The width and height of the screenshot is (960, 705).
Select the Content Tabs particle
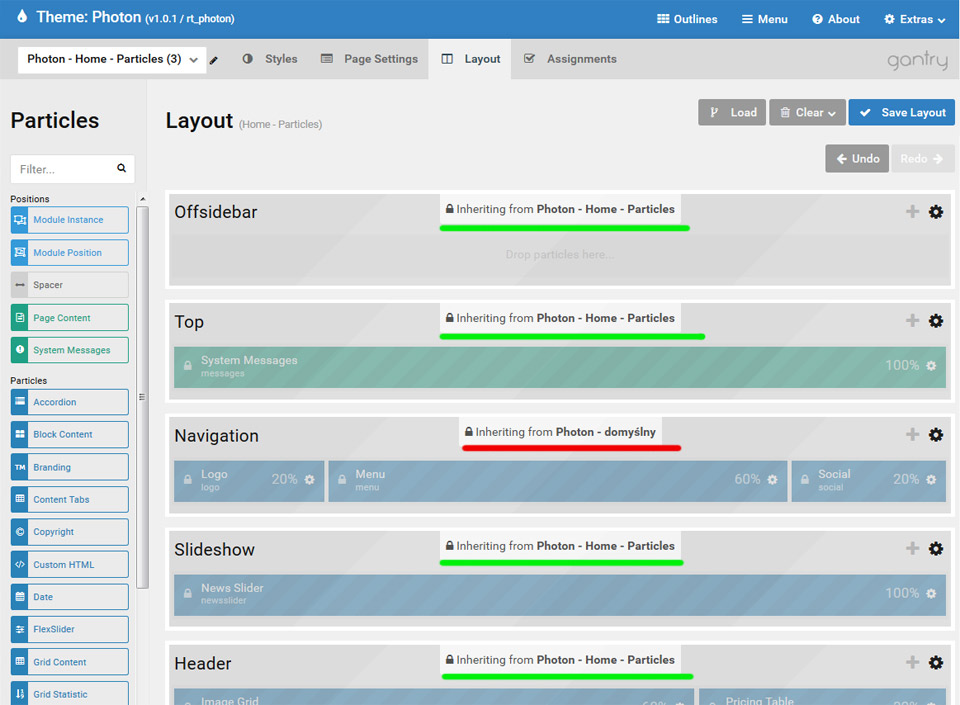coord(70,499)
